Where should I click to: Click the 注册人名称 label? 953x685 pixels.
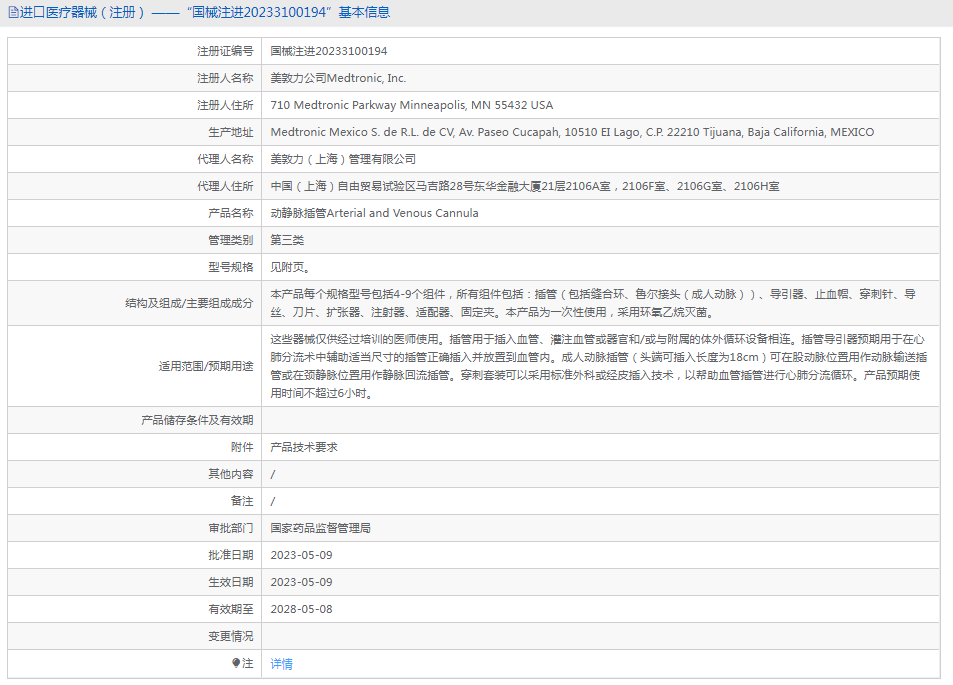pos(225,78)
